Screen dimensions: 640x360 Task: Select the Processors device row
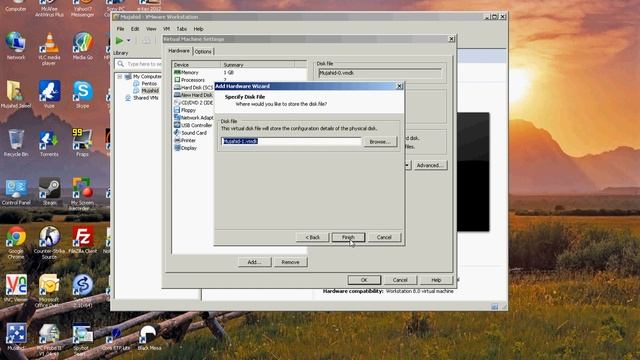193,80
